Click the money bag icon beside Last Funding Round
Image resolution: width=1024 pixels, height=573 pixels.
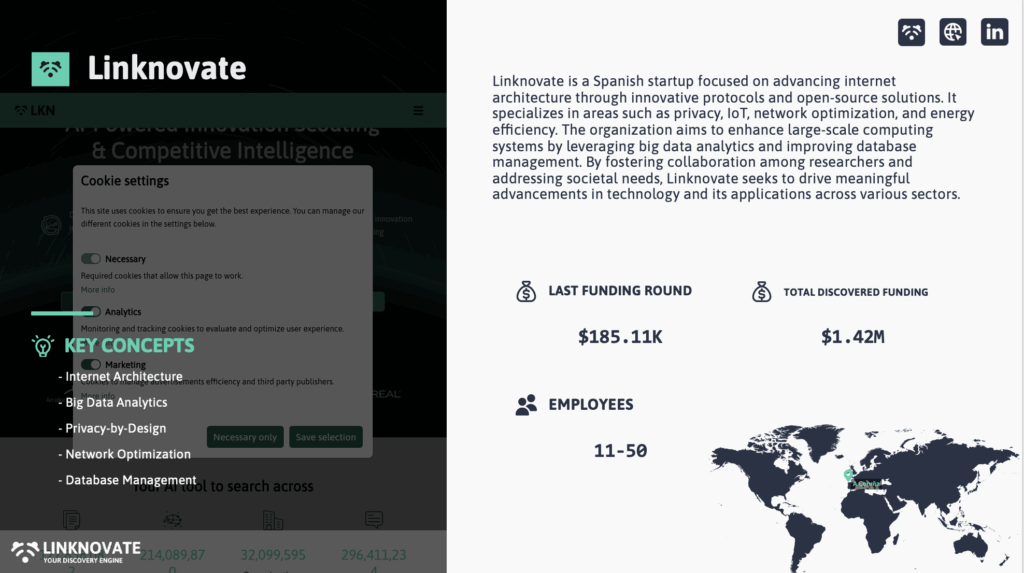pyautogui.click(x=526, y=291)
